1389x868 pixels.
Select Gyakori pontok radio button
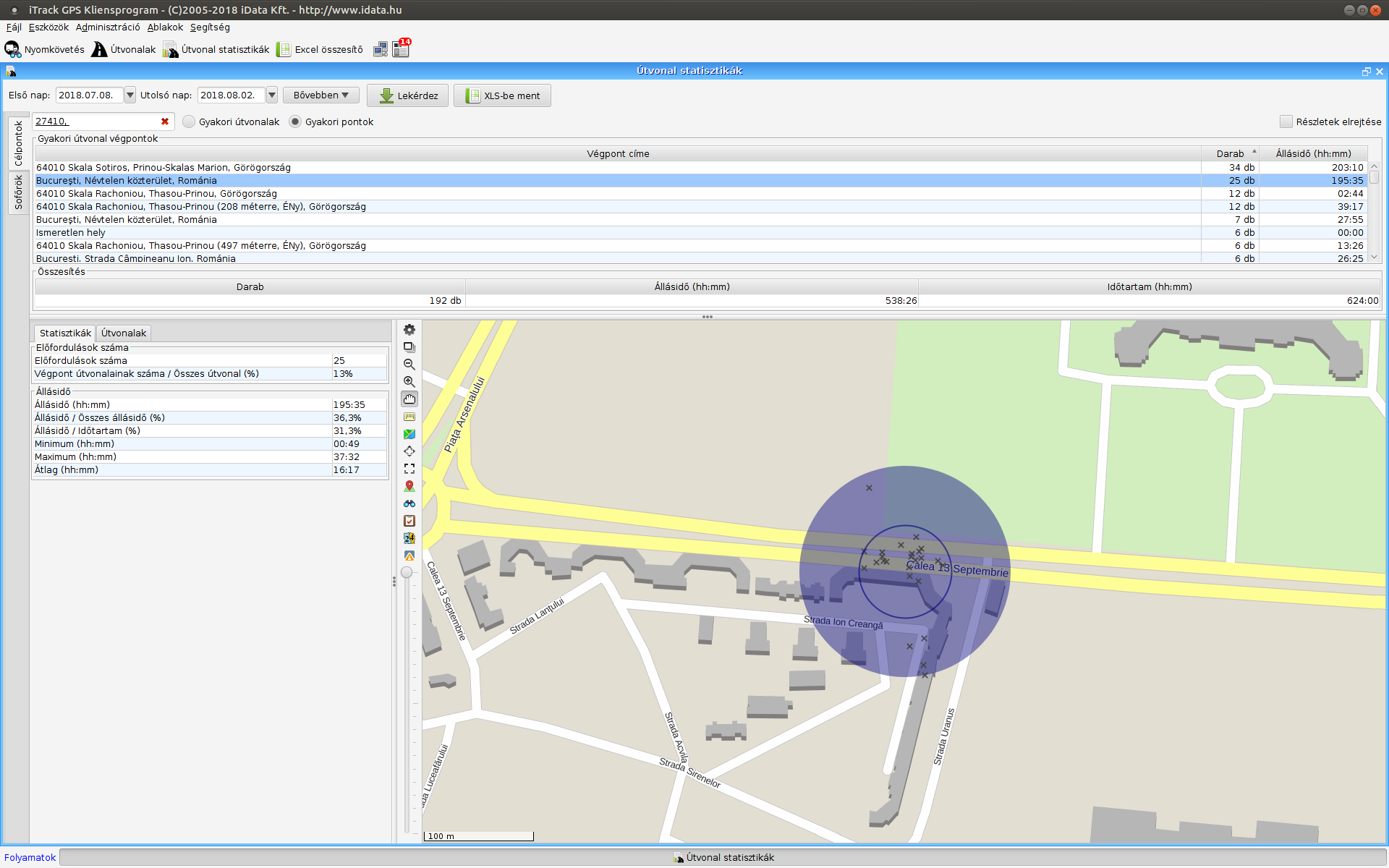(x=295, y=122)
